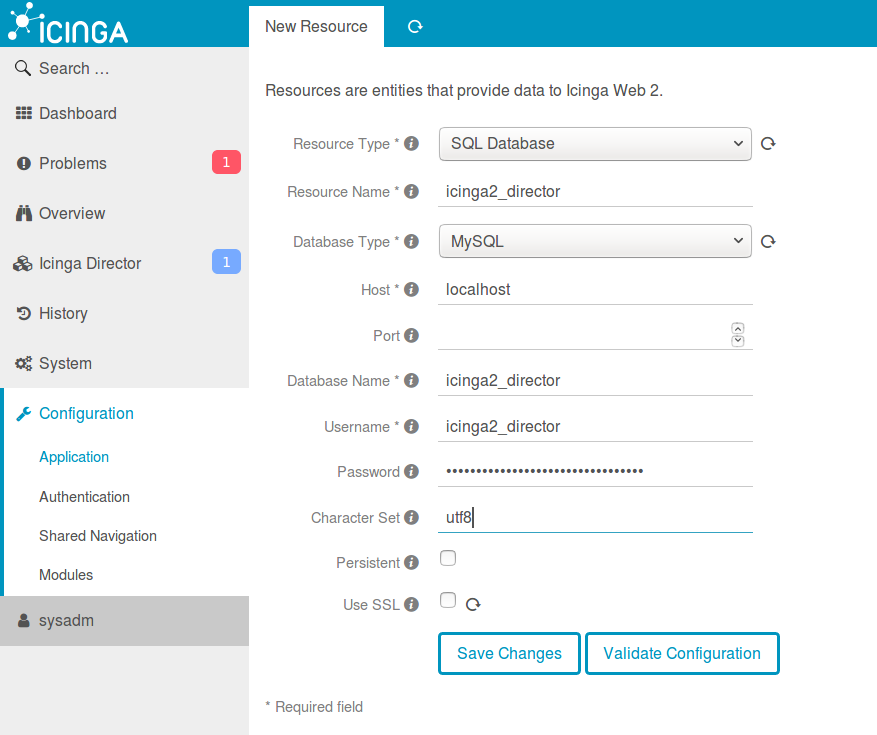Focus the Username input field

pos(595,427)
